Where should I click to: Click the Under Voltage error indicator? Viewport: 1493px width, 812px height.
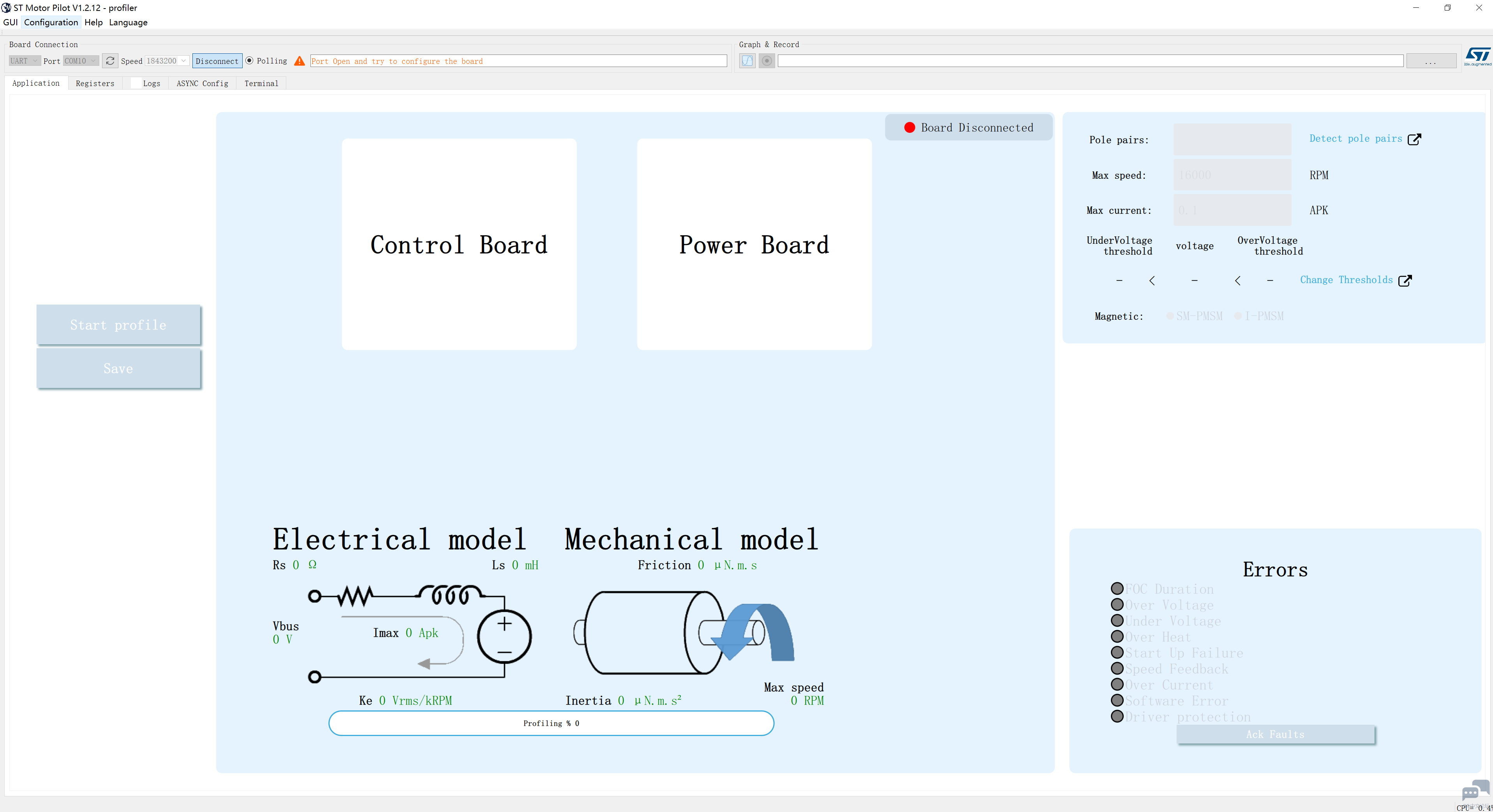[x=1117, y=620]
